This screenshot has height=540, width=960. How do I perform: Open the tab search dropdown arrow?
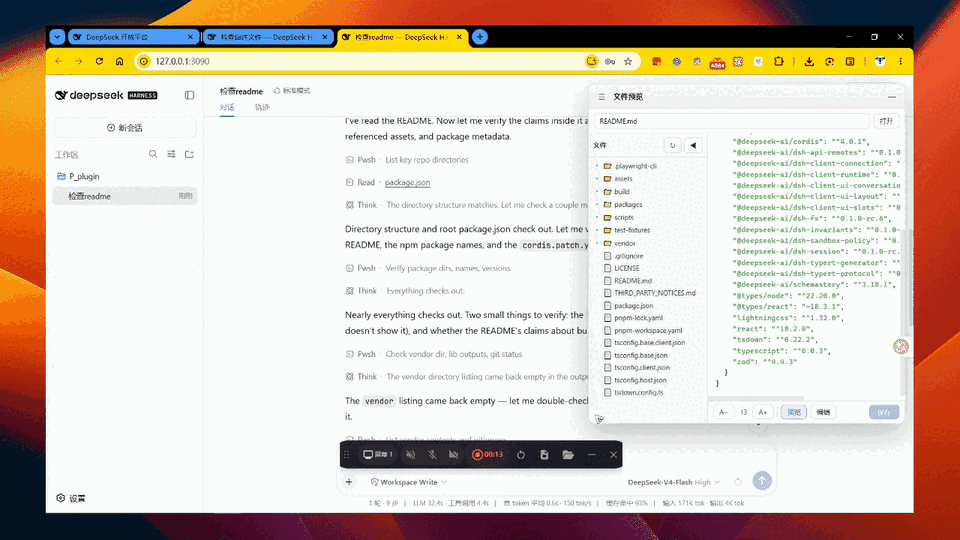pyautogui.click(x=57, y=37)
